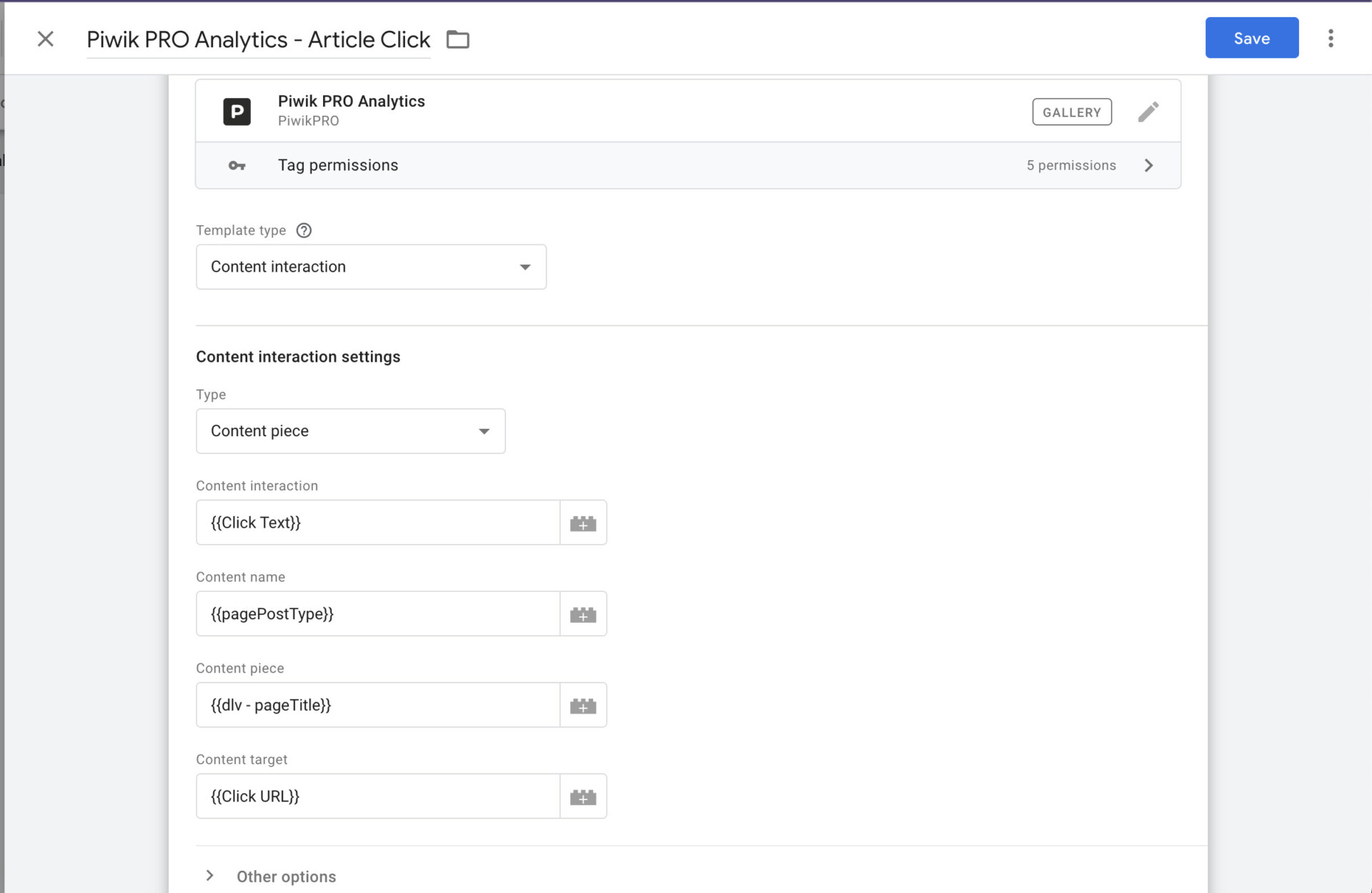This screenshot has height=893, width=1372.
Task: Click the folder icon beside tag name
Action: pyautogui.click(x=457, y=39)
